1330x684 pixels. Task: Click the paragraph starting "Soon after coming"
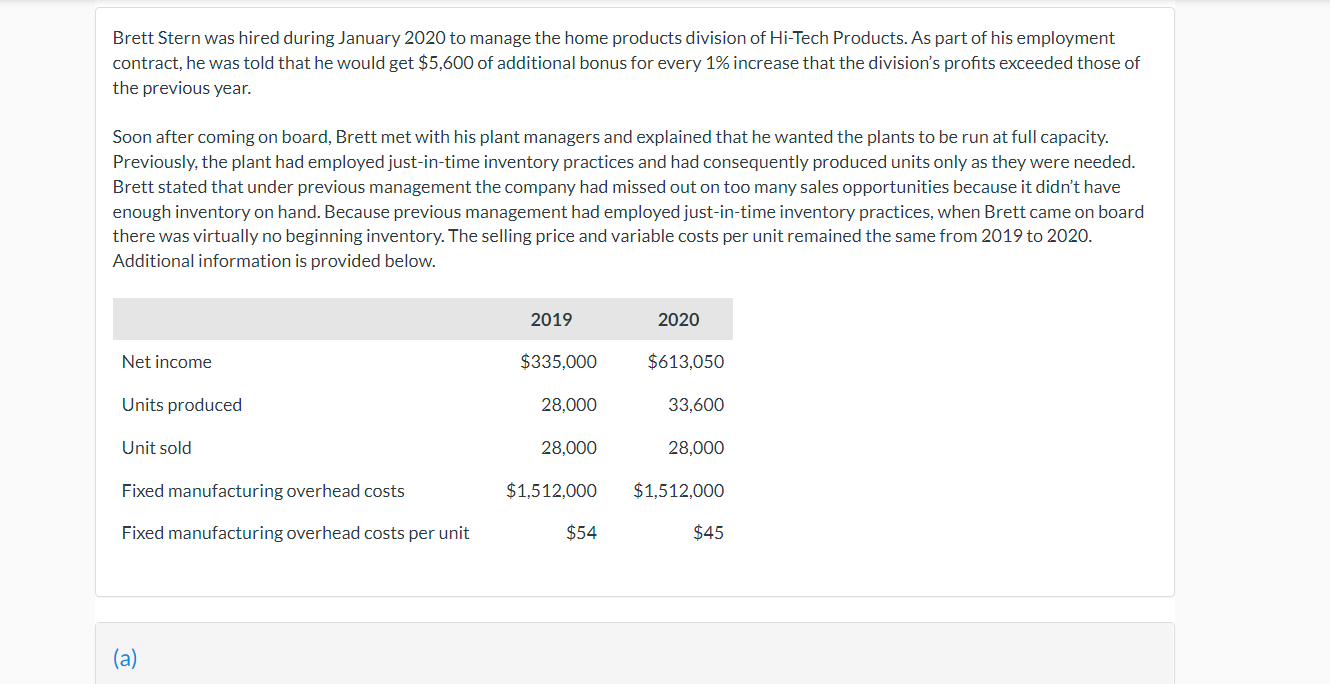click(628, 199)
